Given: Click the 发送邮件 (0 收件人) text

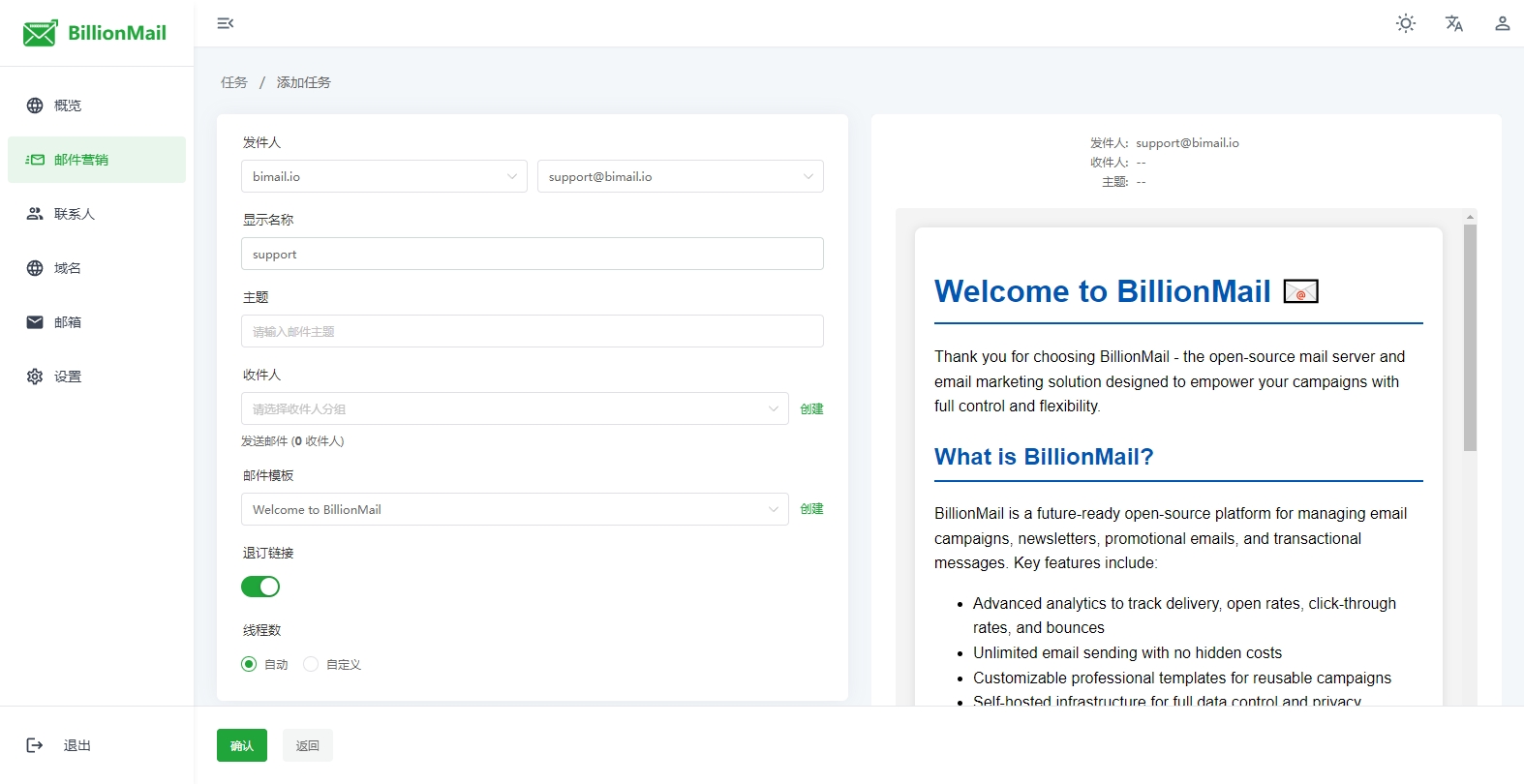Looking at the screenshot, I should tap(292, 441).
